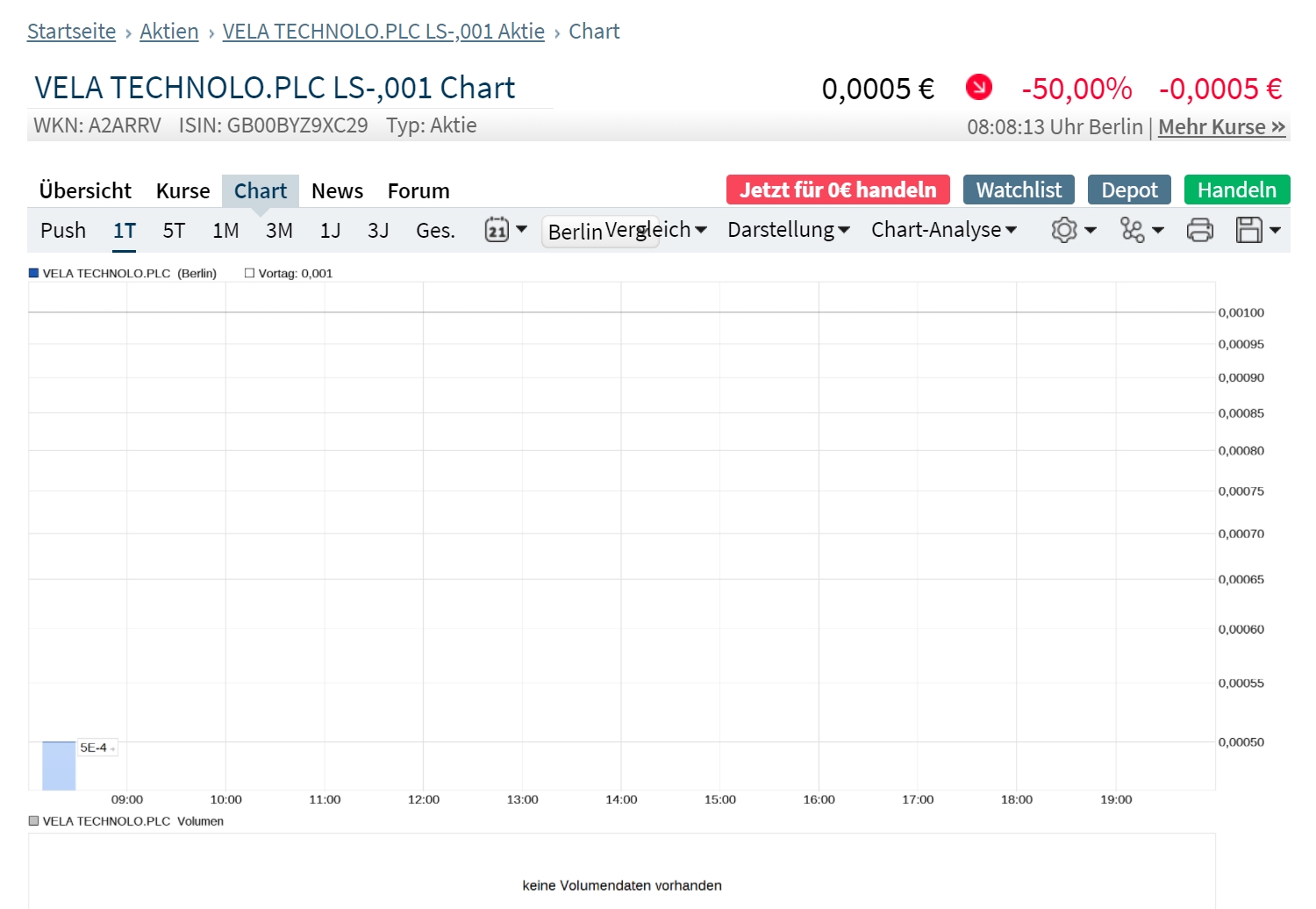This screenshot has width=1316, height=909.
Task: Click the Typ: Aktie text
Action: pos(432,125)
